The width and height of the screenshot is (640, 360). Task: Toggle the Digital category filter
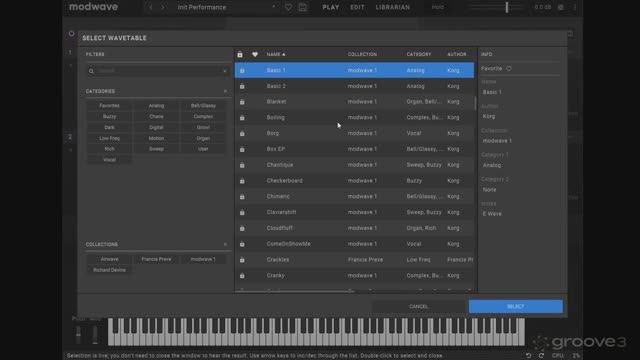(156, 127)
